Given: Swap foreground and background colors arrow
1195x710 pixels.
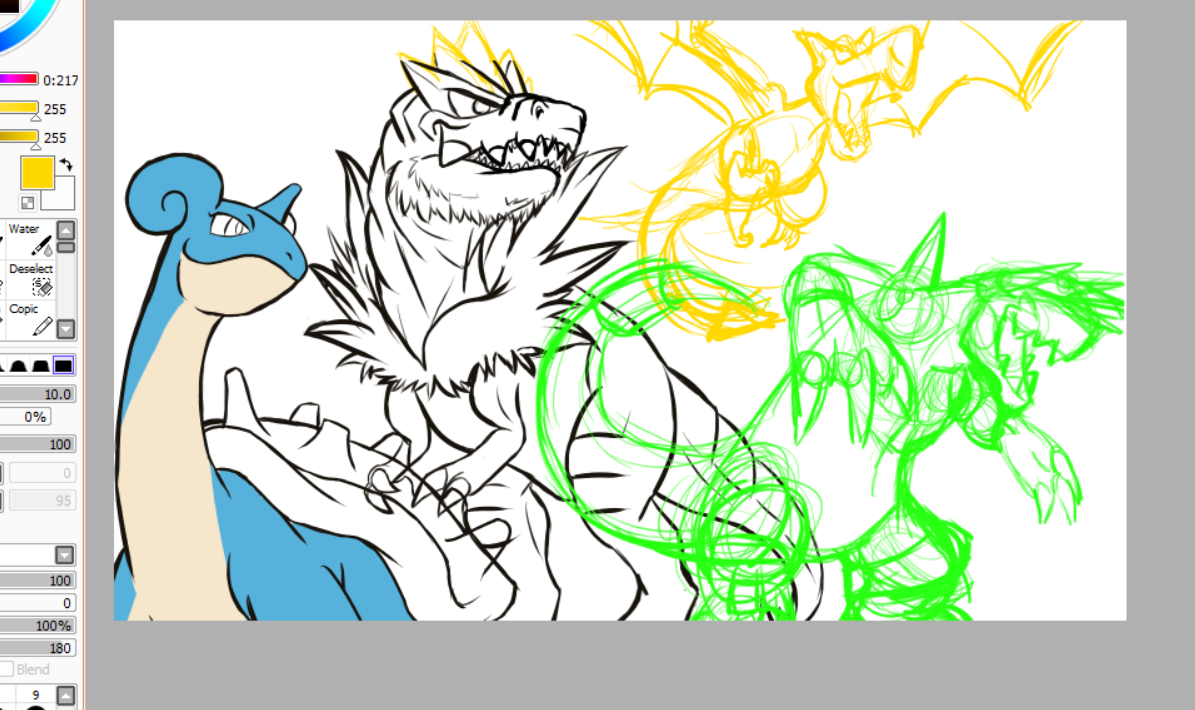Looking at the screenshot, I should [66, 164].
